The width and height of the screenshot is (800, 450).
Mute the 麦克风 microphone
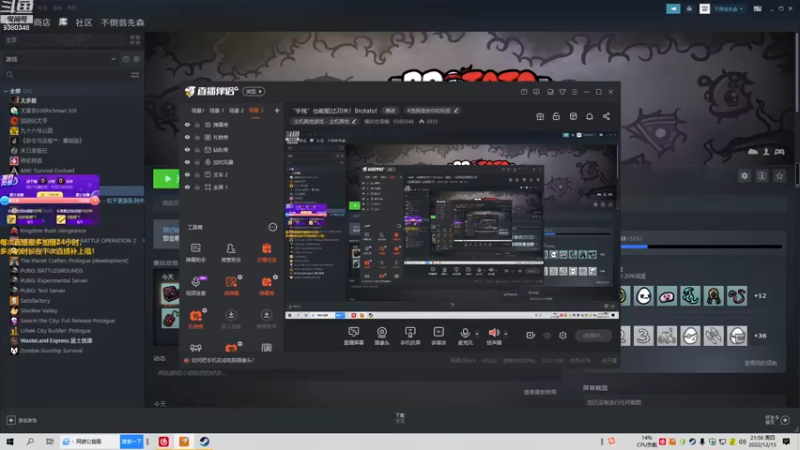click(x=465, y=335)
